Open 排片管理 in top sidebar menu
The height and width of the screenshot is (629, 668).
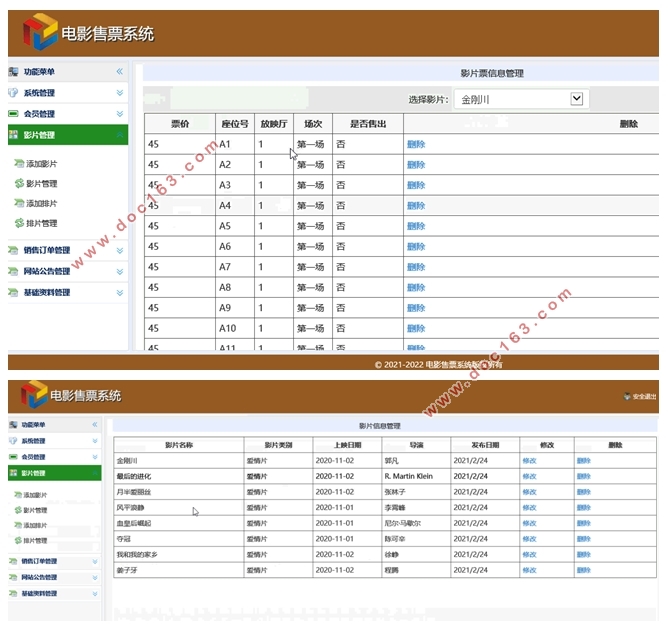[41, 223]
